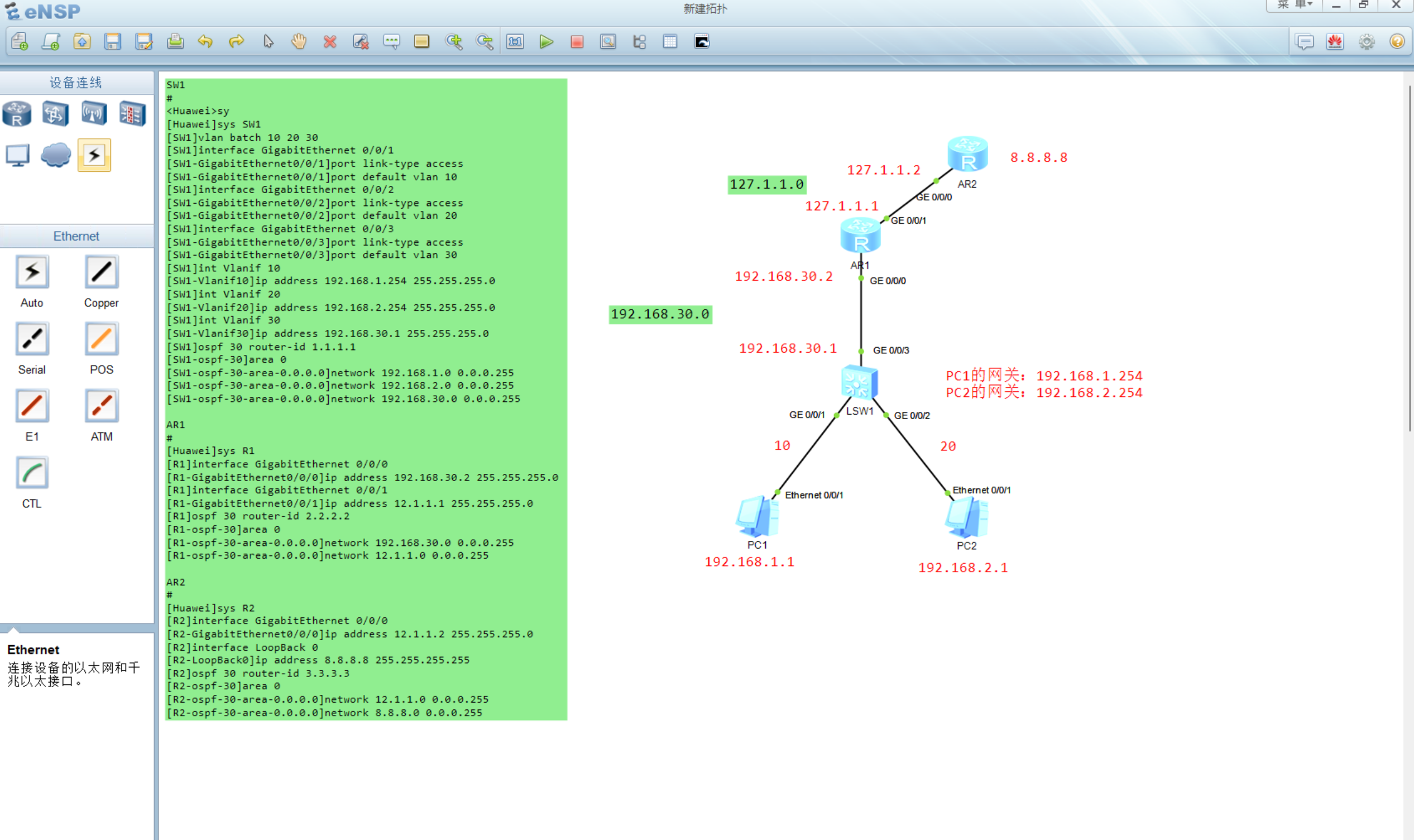Screen dimensions: 1414x840
Task: Click the new topology icon
Action: pos(20,42)
